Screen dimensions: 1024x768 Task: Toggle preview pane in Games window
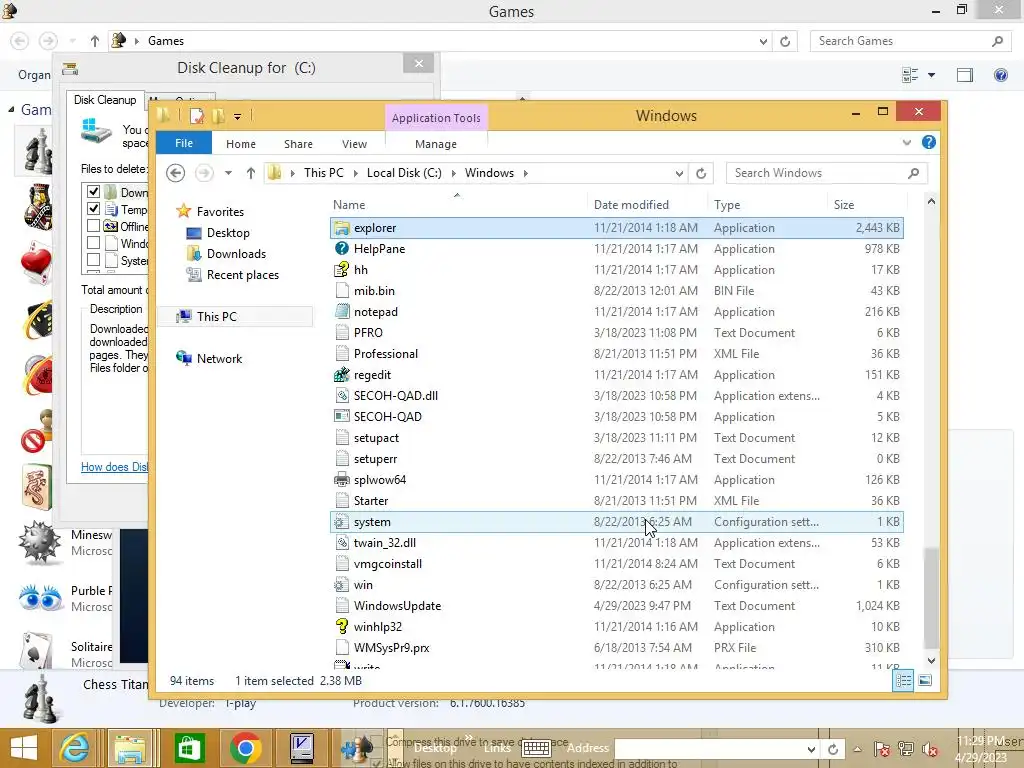(x=965, y=75)
